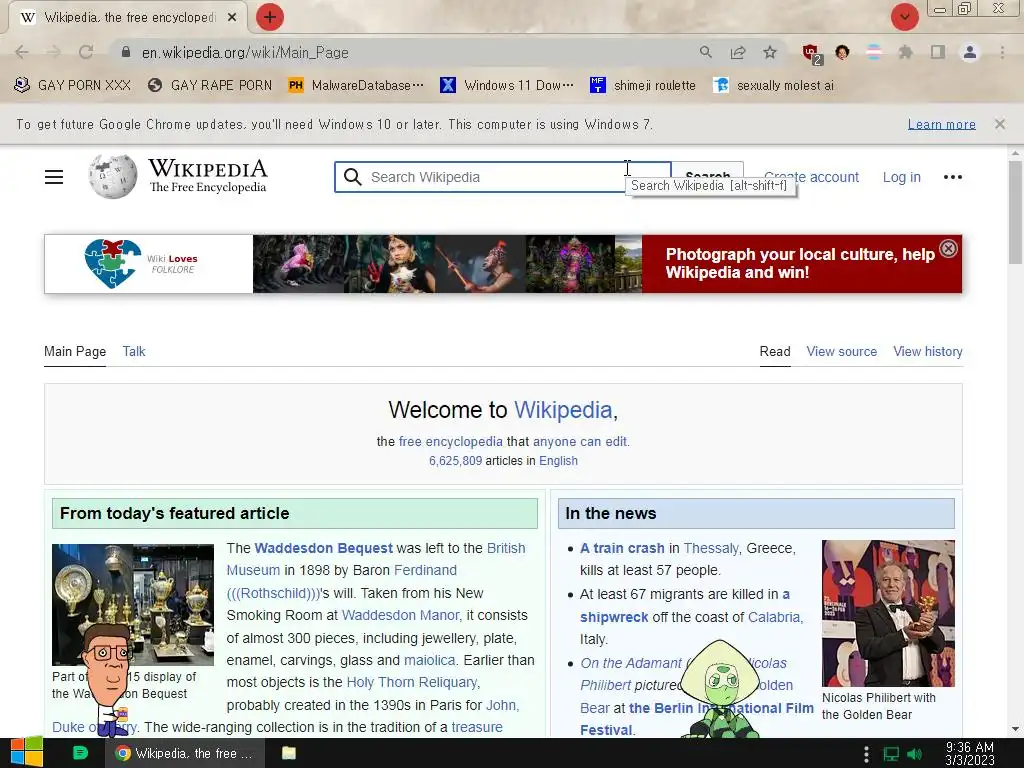
Task: Open the Chrome profile avatar
Action: 970,52
